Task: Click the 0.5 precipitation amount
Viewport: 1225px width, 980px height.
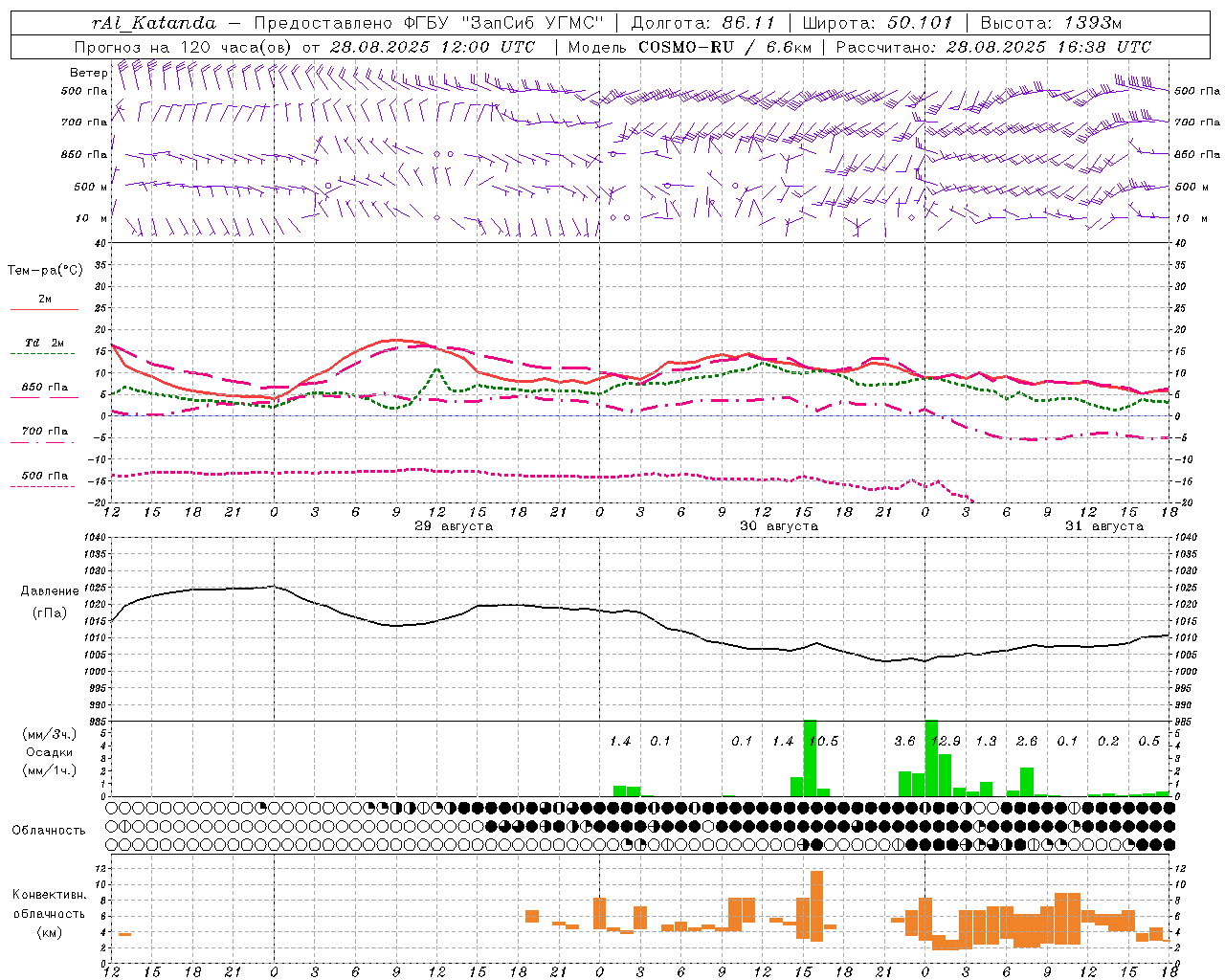Action: [1149, 742]
